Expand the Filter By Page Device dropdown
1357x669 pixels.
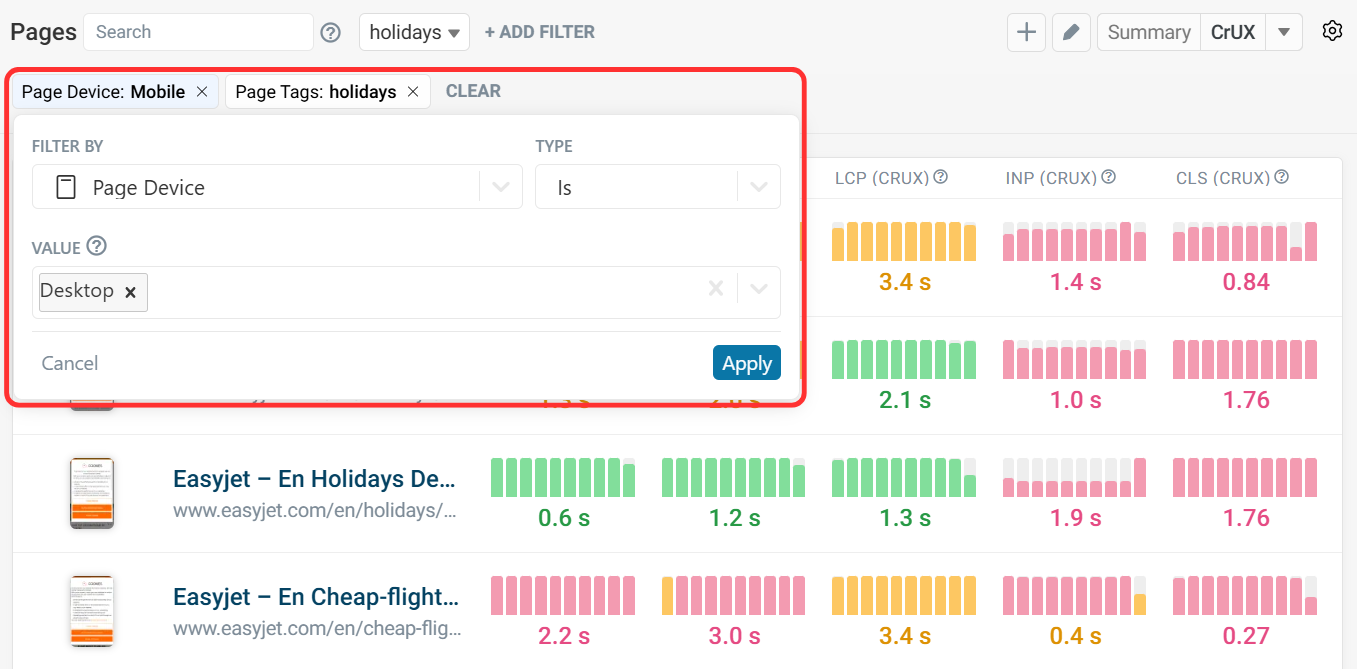coord(500,187)
